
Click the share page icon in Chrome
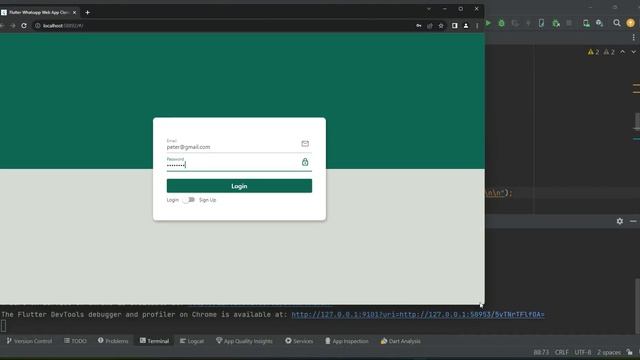[x=430, y=26]
